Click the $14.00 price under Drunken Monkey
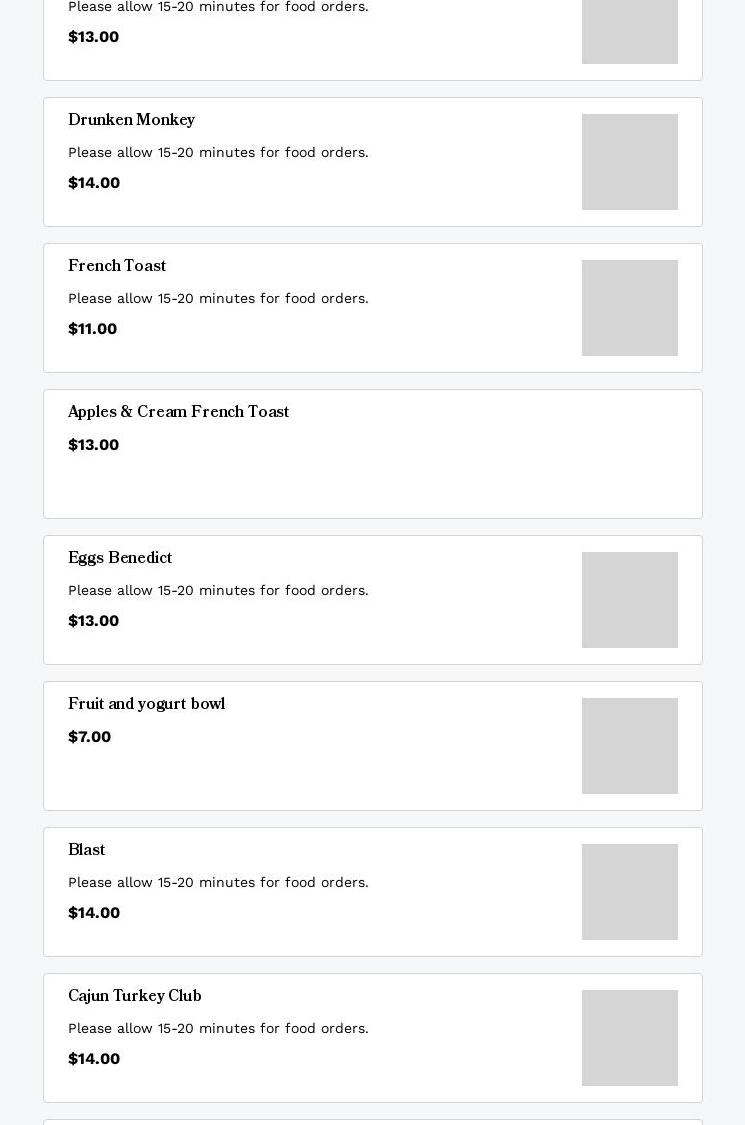The image size is (745, 1125). [x=94, y=183]
